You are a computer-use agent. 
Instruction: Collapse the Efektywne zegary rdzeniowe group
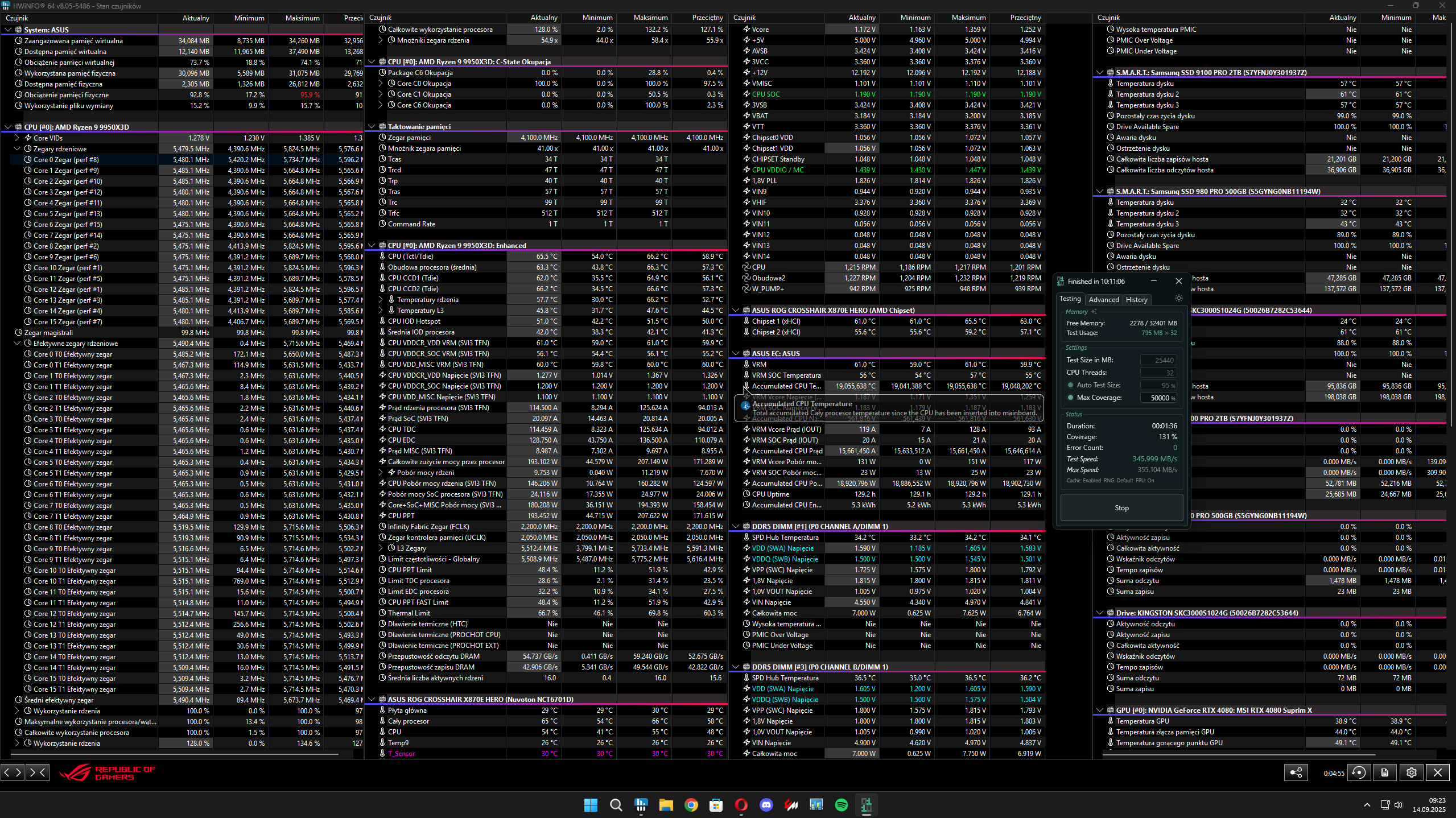[17, 344]
